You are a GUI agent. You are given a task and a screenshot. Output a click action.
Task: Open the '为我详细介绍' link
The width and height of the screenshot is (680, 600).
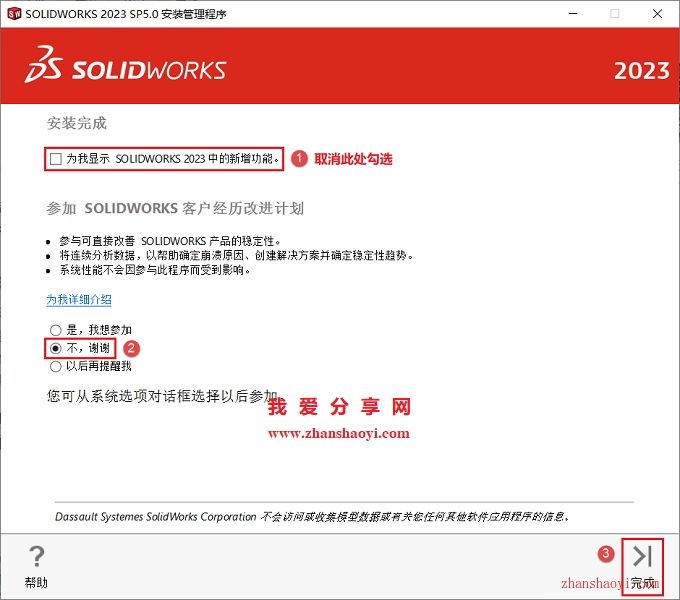point(79,300)
